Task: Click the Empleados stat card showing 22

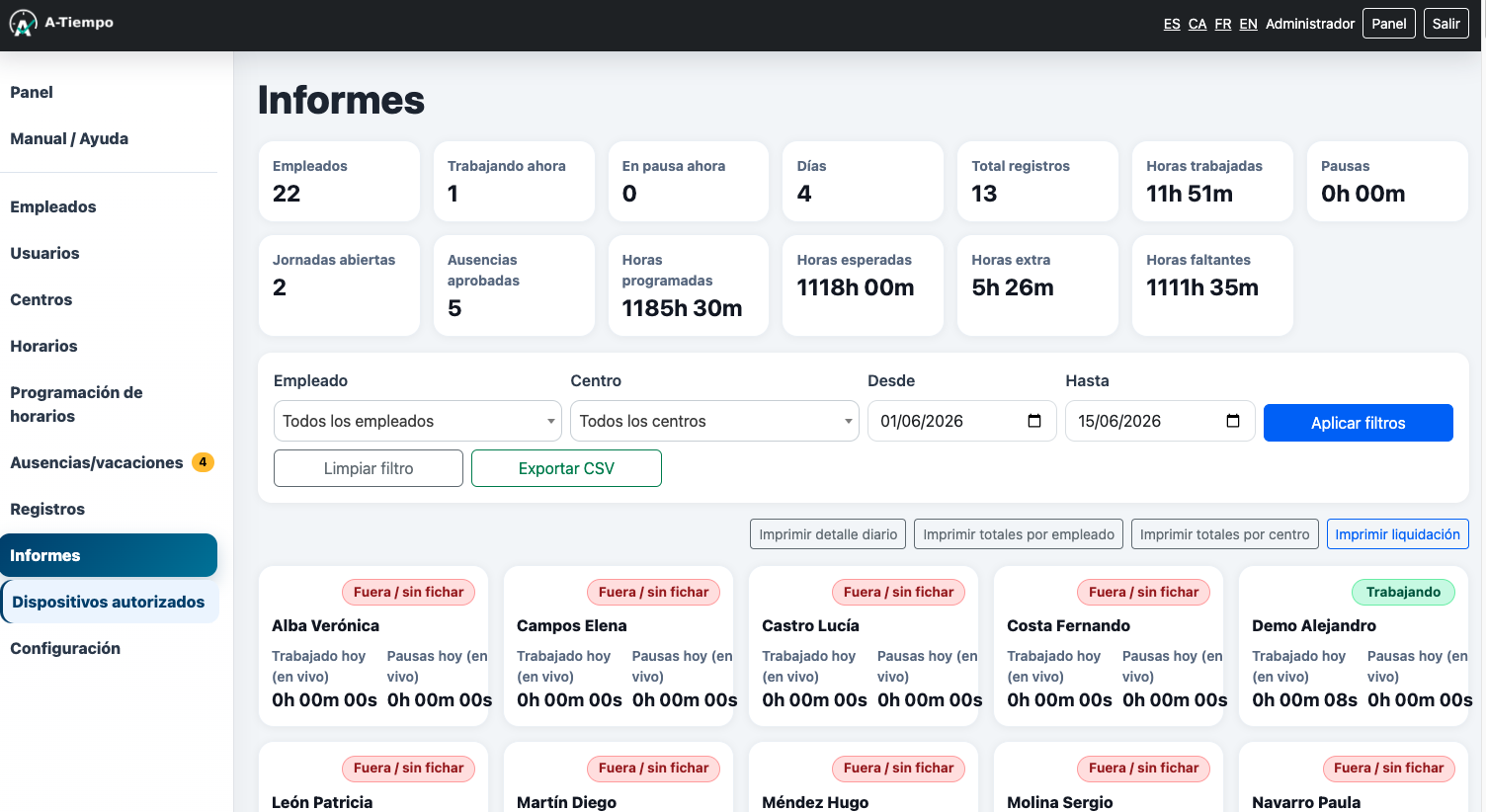Action: pos(339,181)
